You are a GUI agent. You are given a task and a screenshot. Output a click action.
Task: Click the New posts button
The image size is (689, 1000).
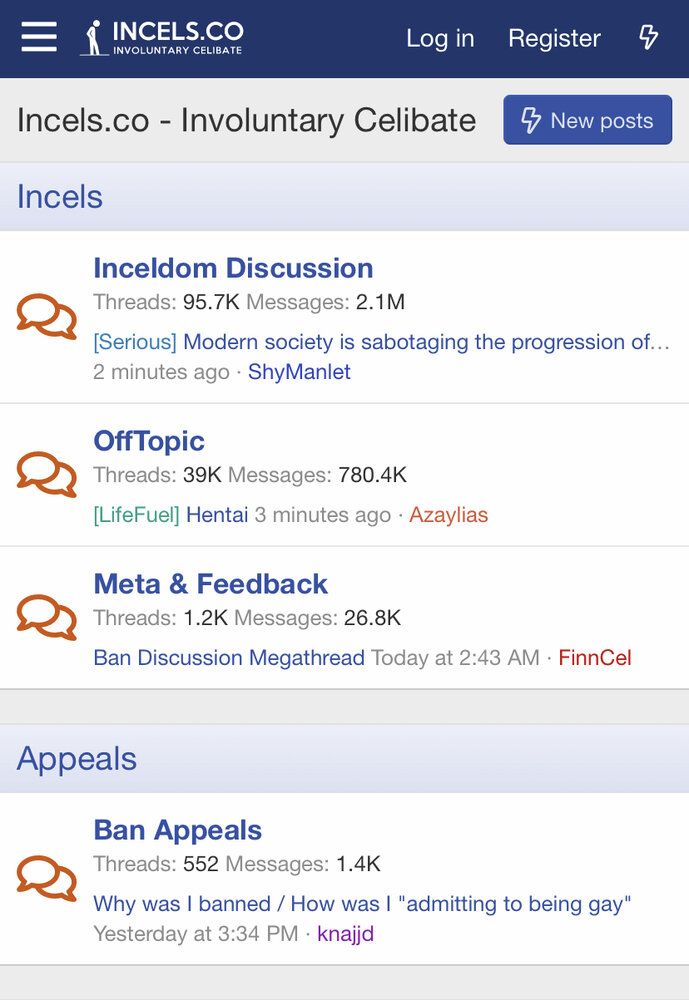pos(588,120)
